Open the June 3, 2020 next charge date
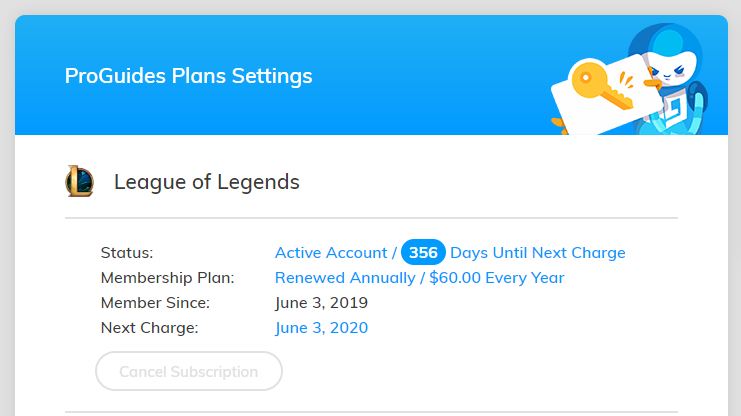741x416 pixels. [321, 327]
